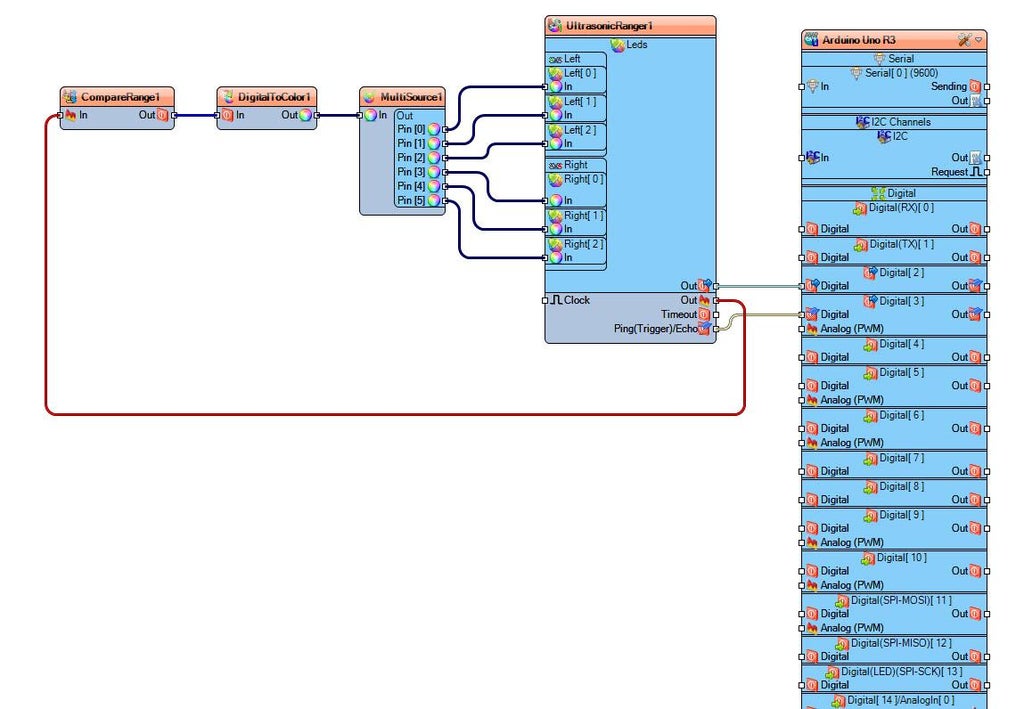Image resolution: width=1024 pixels, height=709 pixels.
Task: Click the color Out pin icon on DigitalToColor1
Action: coord(306,115)
